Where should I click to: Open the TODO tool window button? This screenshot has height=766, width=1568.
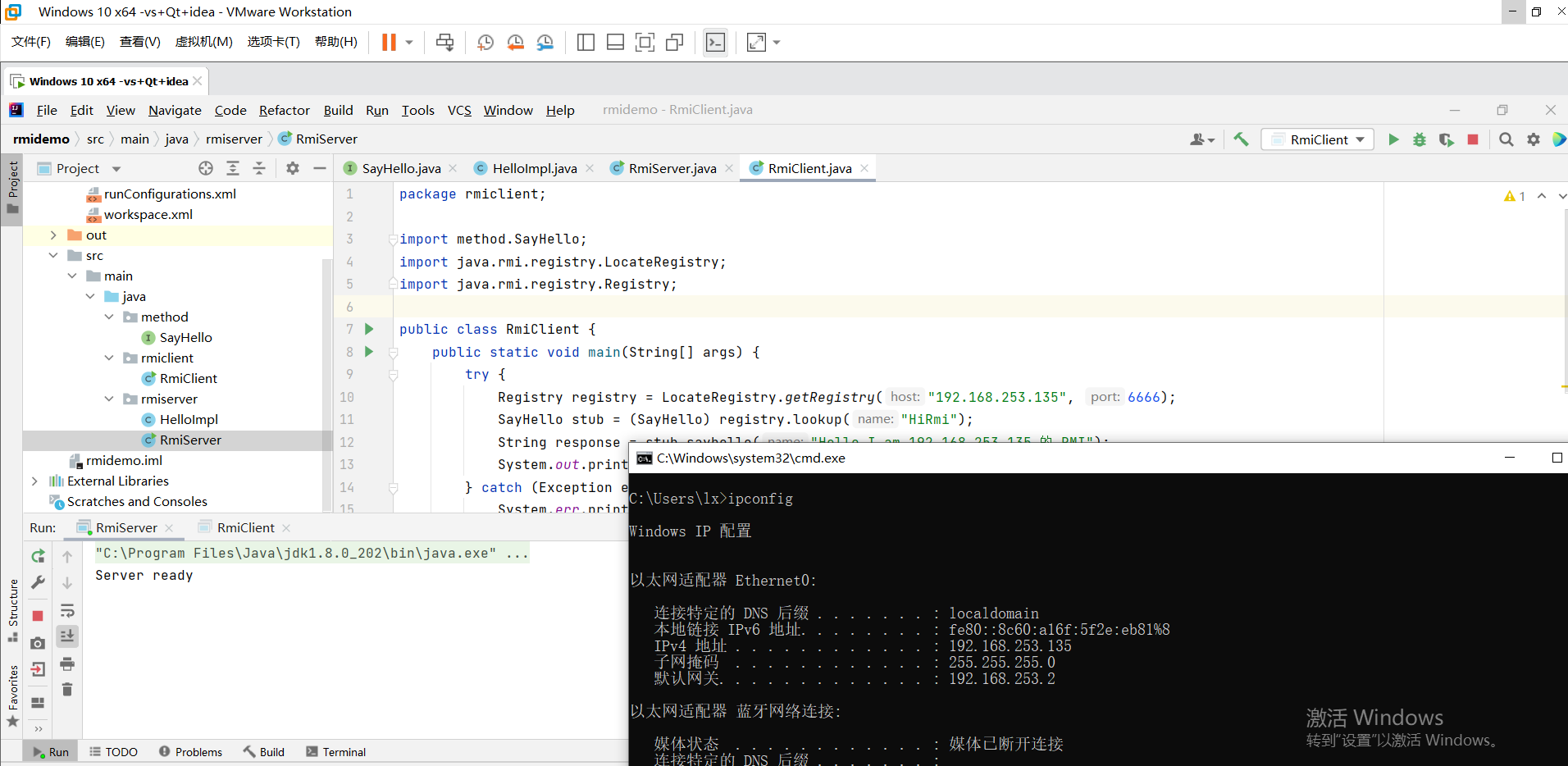[x=113, y=752]
